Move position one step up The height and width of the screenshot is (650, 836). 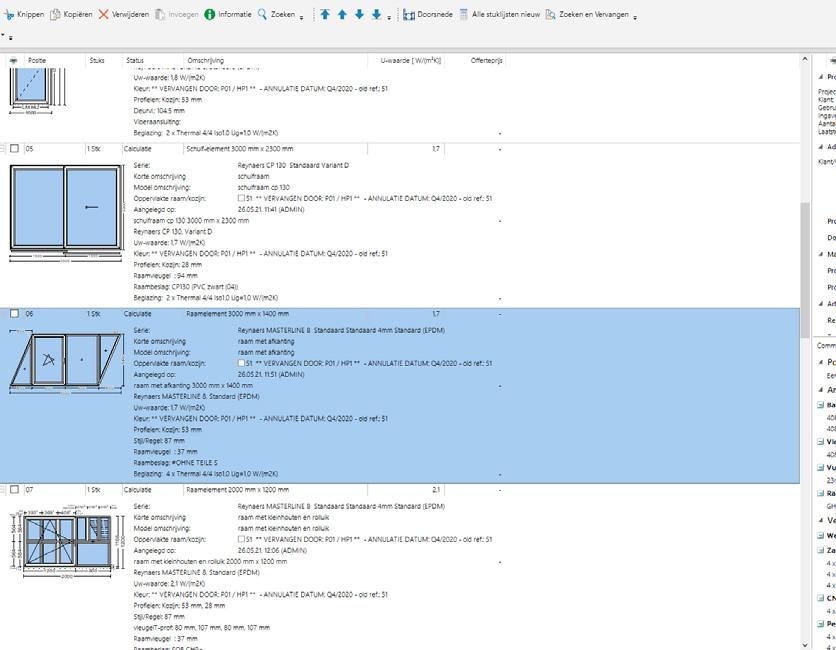click(342, 14)
